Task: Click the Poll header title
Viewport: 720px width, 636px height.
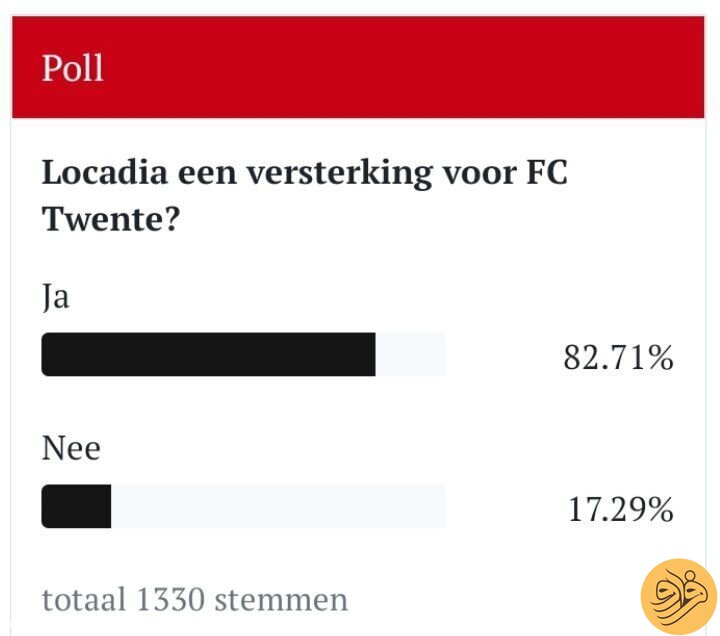Action: point(73,68)
